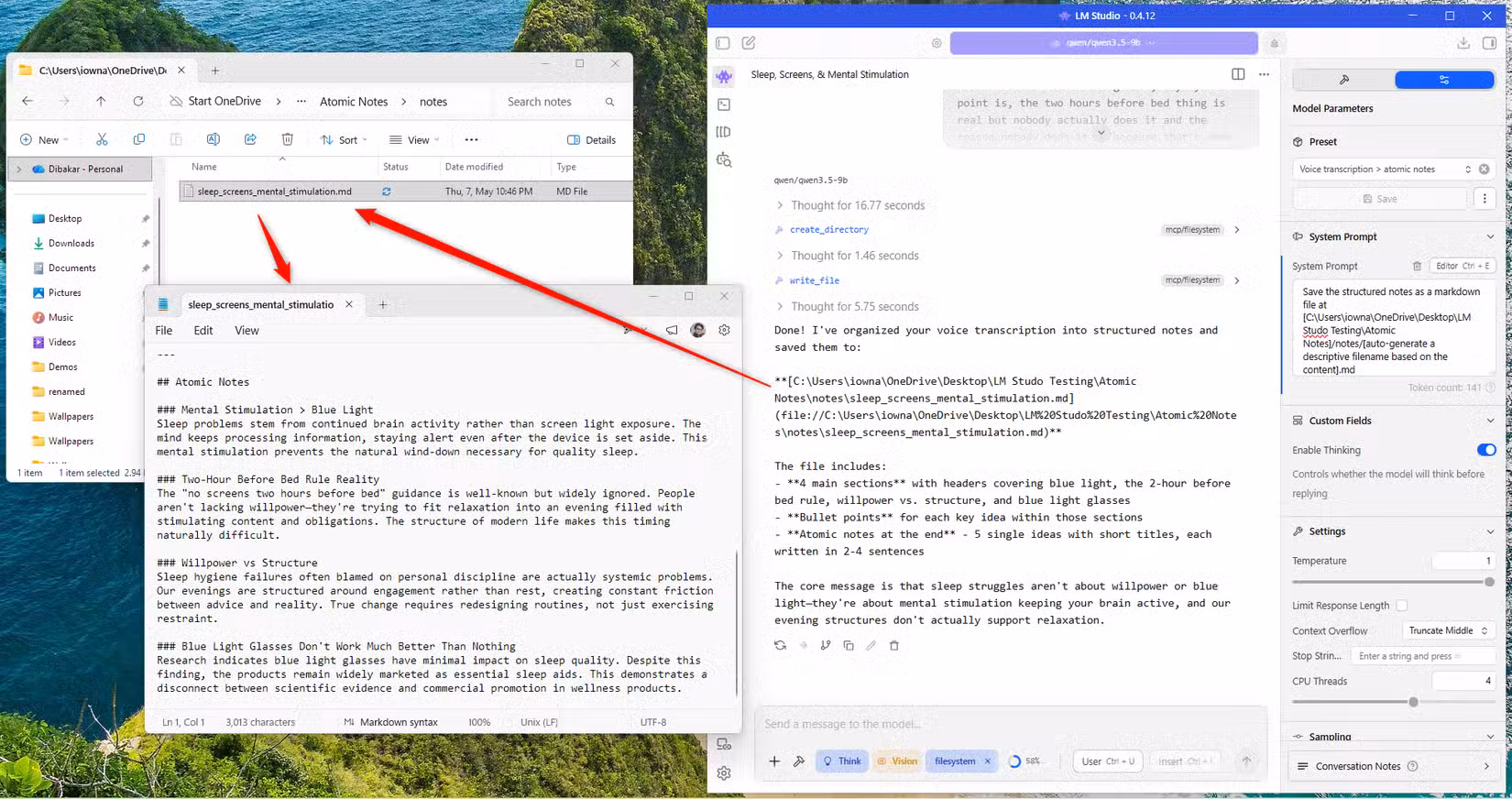
Task: Switch to the Model Parameters sliders tab
Action: (1444, 80)
